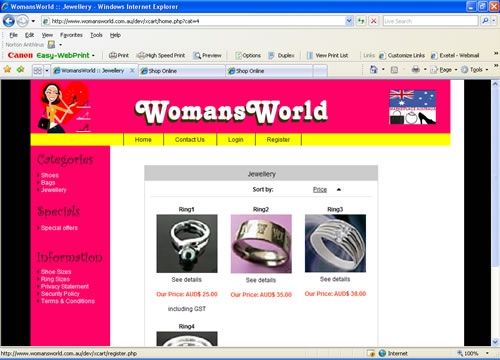Click Login in the navigation bar
The height and width of the screenshot is (360, 500).
point(236,140)
